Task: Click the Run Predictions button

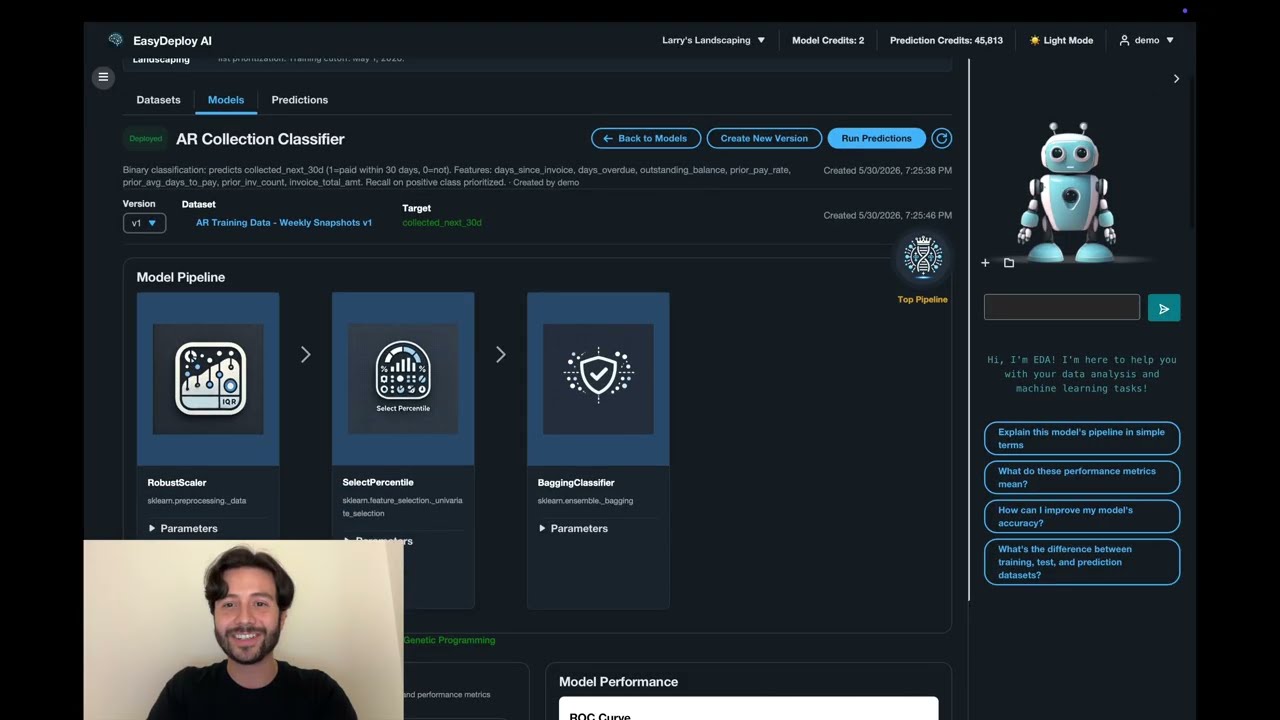Action: point(876,138)
